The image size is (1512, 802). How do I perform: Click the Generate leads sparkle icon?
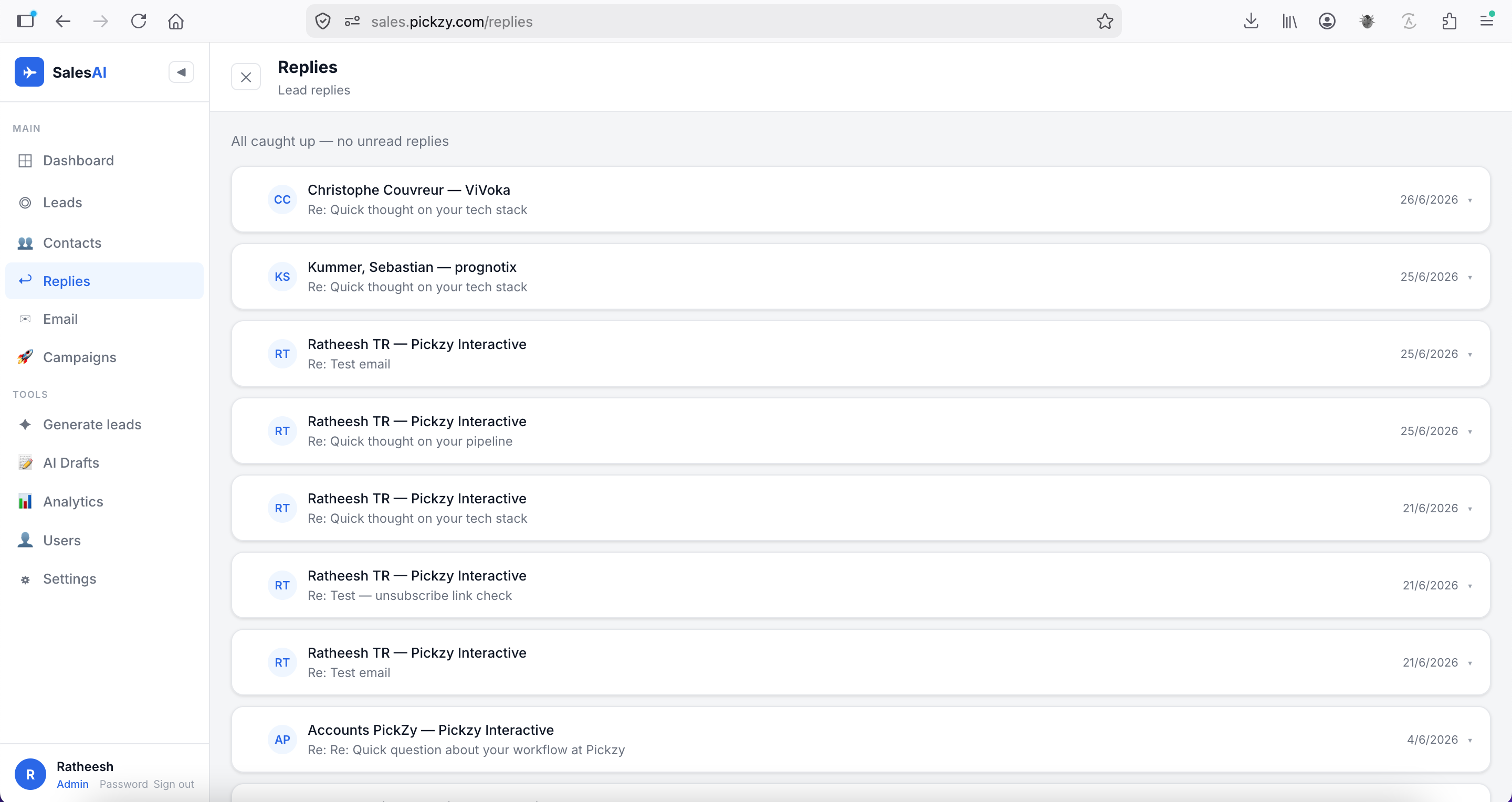click(25, 424)
